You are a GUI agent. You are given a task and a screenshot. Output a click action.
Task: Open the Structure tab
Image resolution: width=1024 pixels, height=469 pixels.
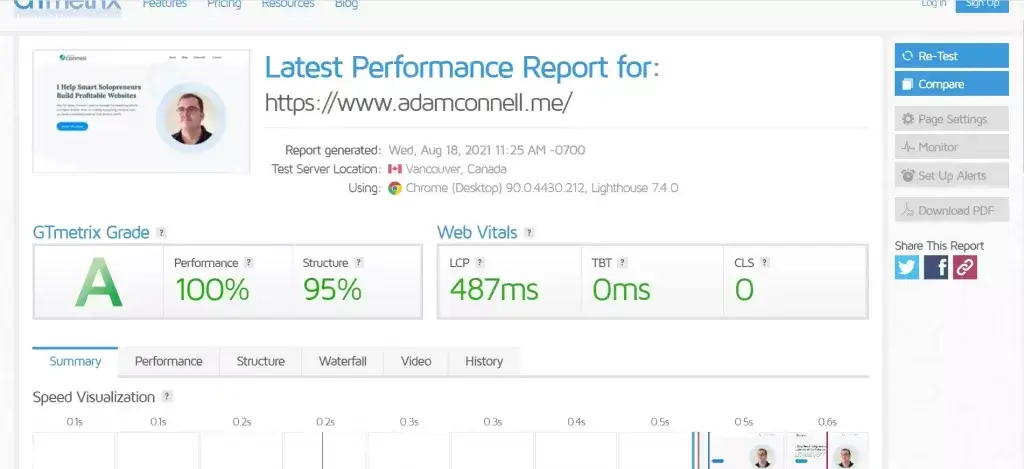pos(260,361)
